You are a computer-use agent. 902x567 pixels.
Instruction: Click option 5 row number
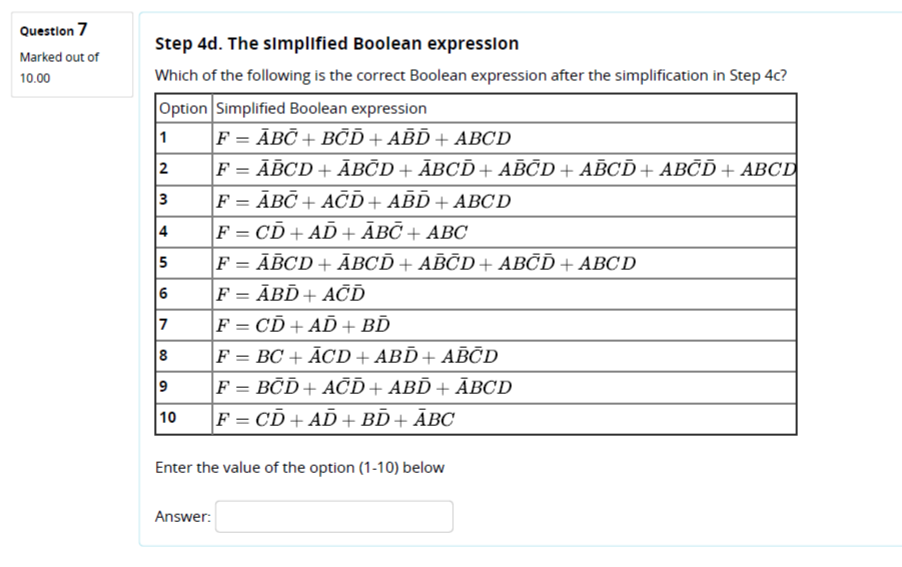(164, 262)
